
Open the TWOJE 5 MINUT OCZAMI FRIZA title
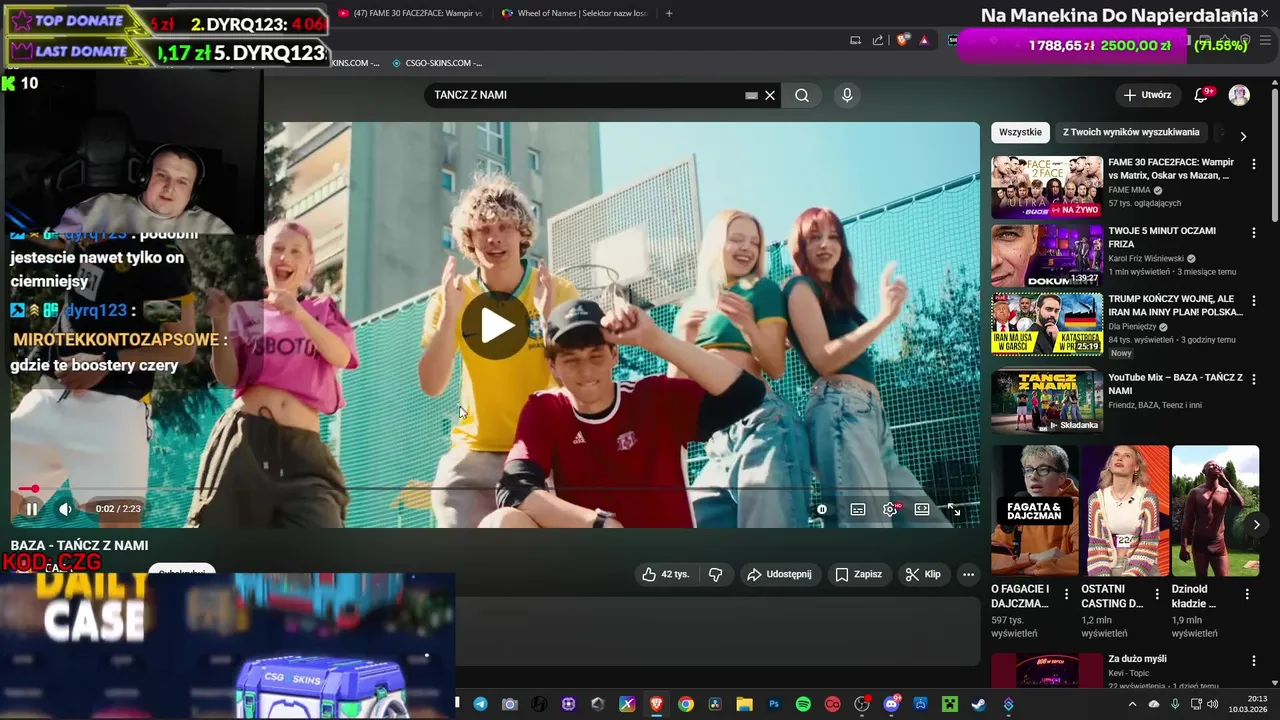pyautogui.click(x=1162, y=237)
